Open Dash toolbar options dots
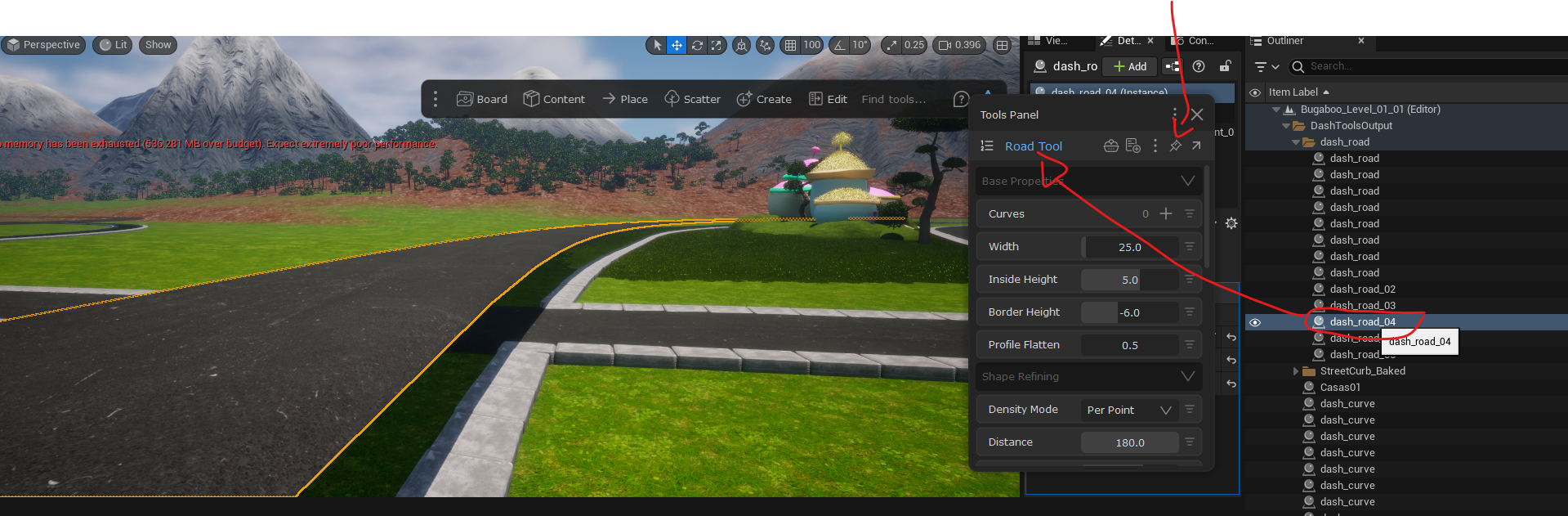The width and height of the screenshot is (1568, 516). [x=435, y=99]
